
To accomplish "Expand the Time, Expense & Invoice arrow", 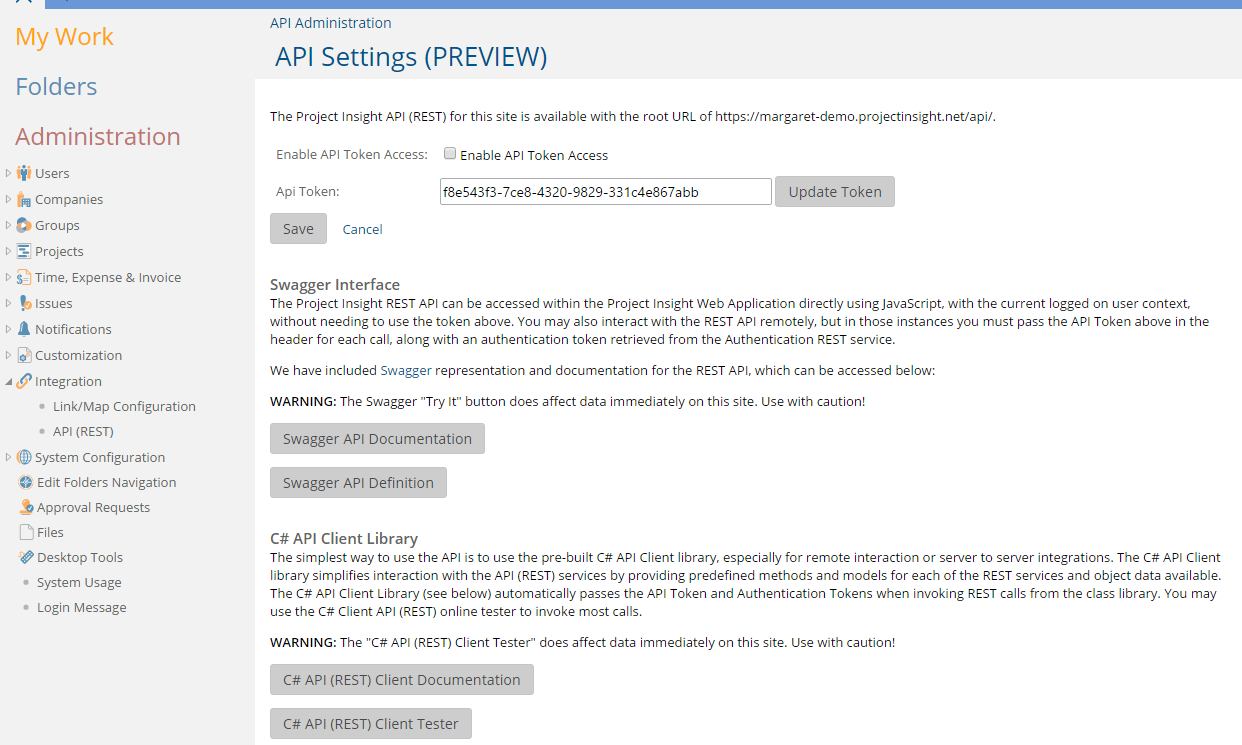I will point(8,277).
